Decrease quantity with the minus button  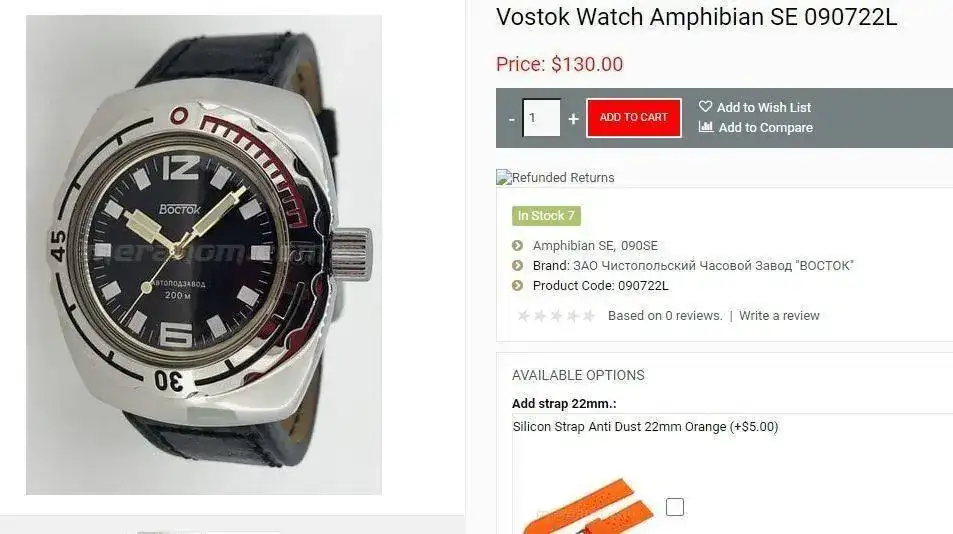(512, 118)
